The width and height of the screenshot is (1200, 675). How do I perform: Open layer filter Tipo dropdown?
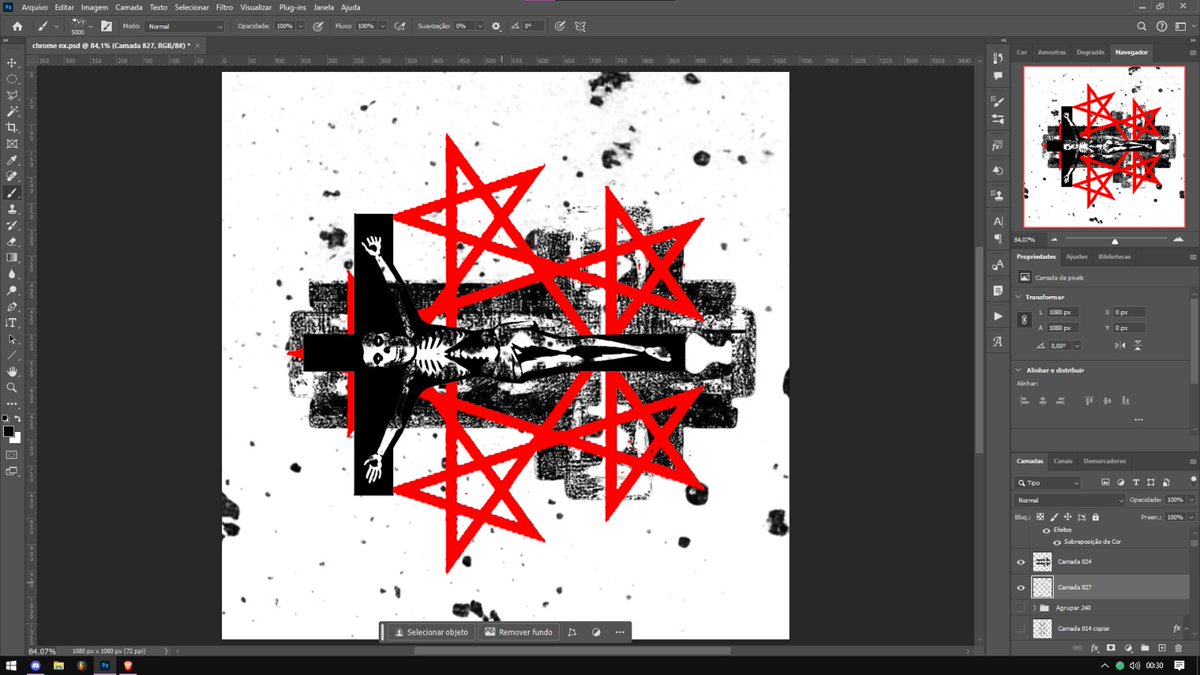point(1049,483)
